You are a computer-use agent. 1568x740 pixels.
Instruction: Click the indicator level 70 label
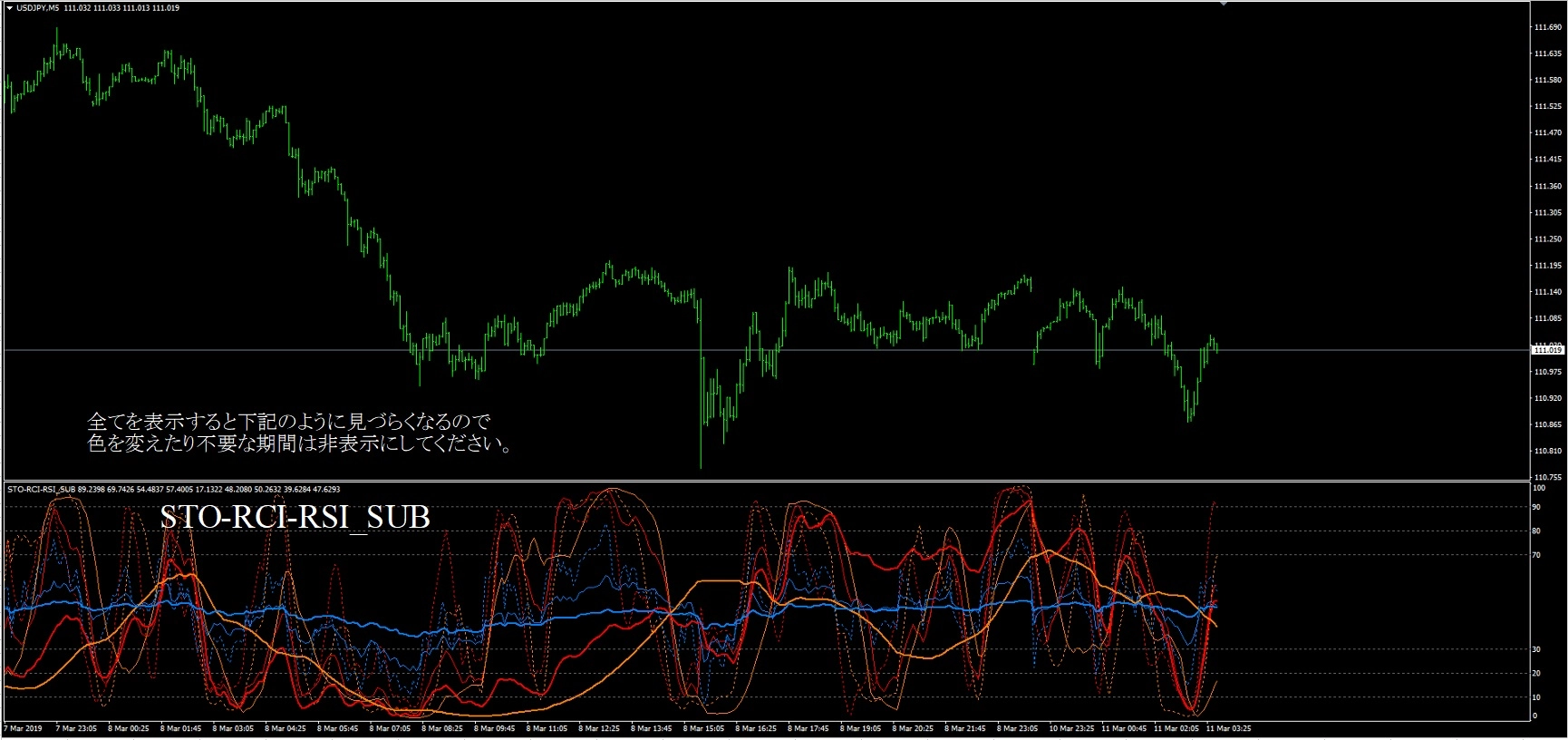(x=1536, y=555)
